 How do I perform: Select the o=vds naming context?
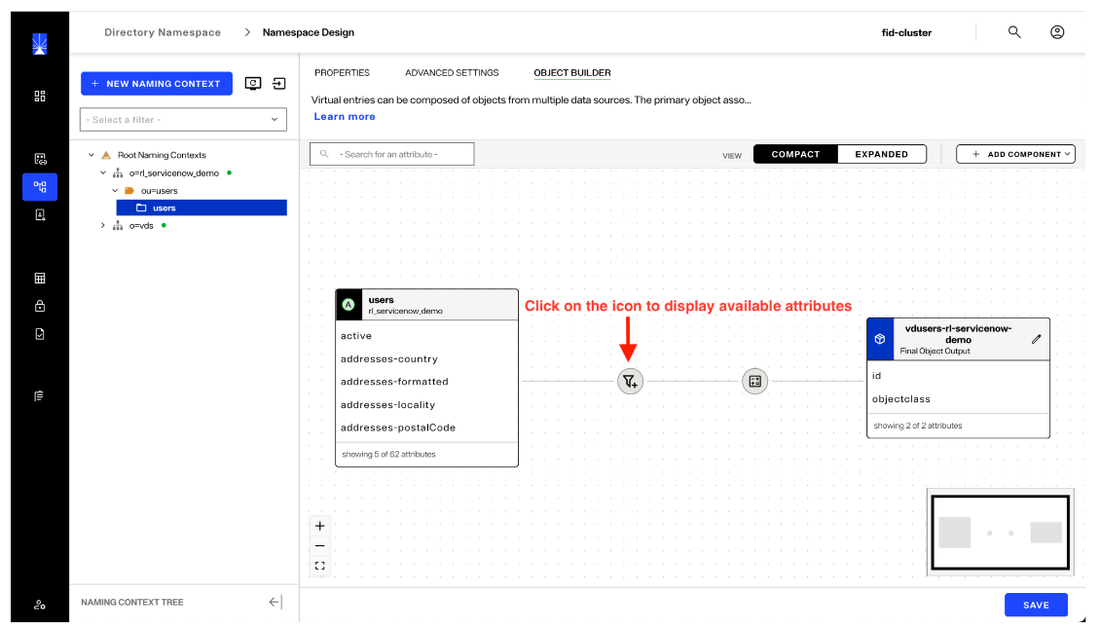(141, 226)
